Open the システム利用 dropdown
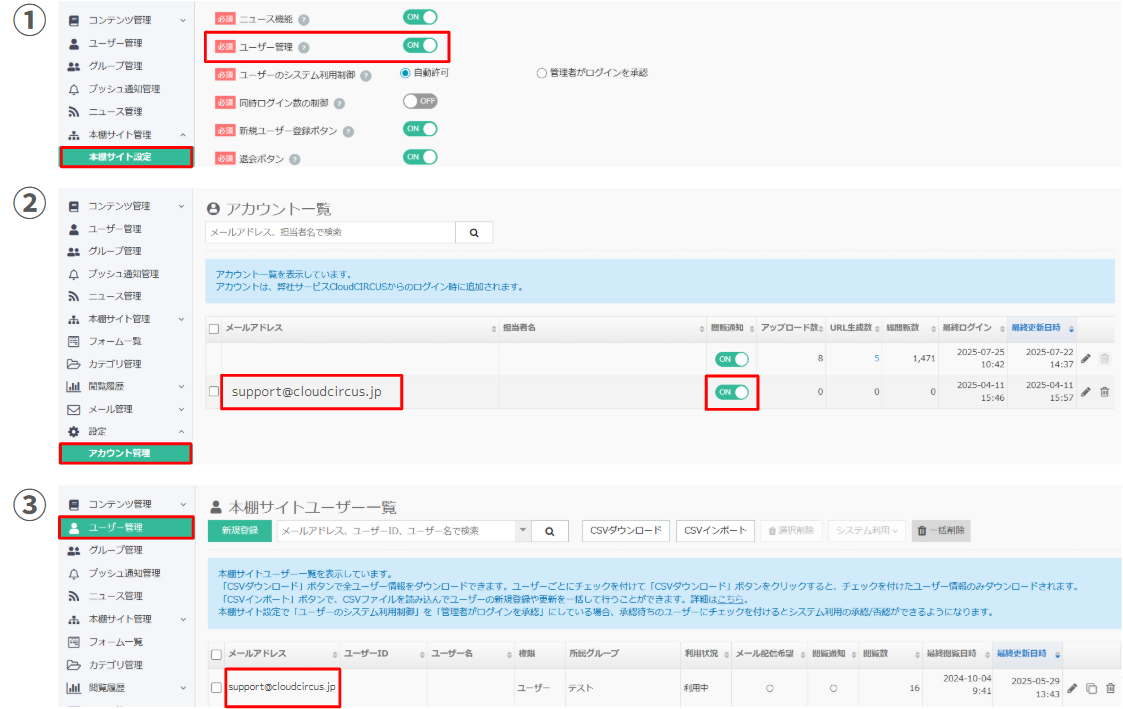1123x709 pixels. coord(866,531)
